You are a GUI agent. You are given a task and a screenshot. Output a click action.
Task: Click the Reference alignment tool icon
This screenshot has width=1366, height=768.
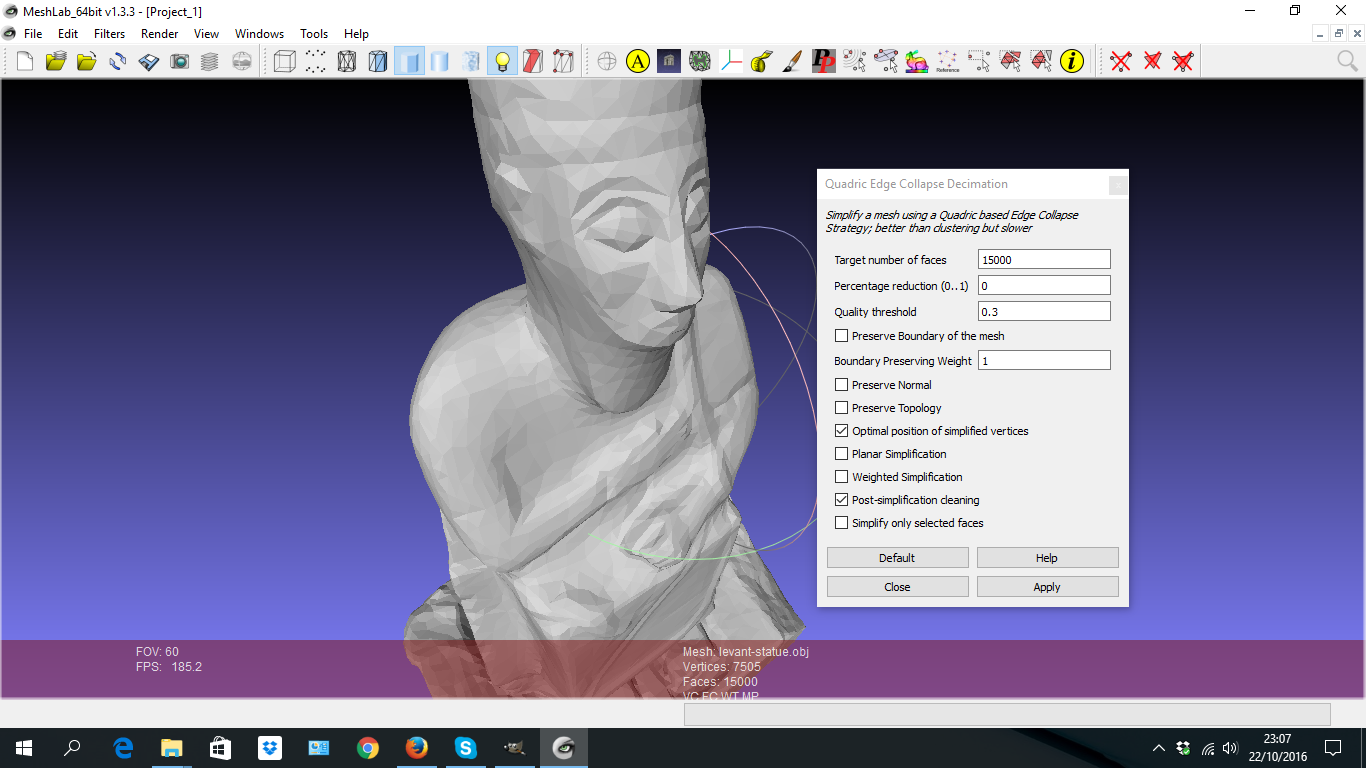[947, 62]
